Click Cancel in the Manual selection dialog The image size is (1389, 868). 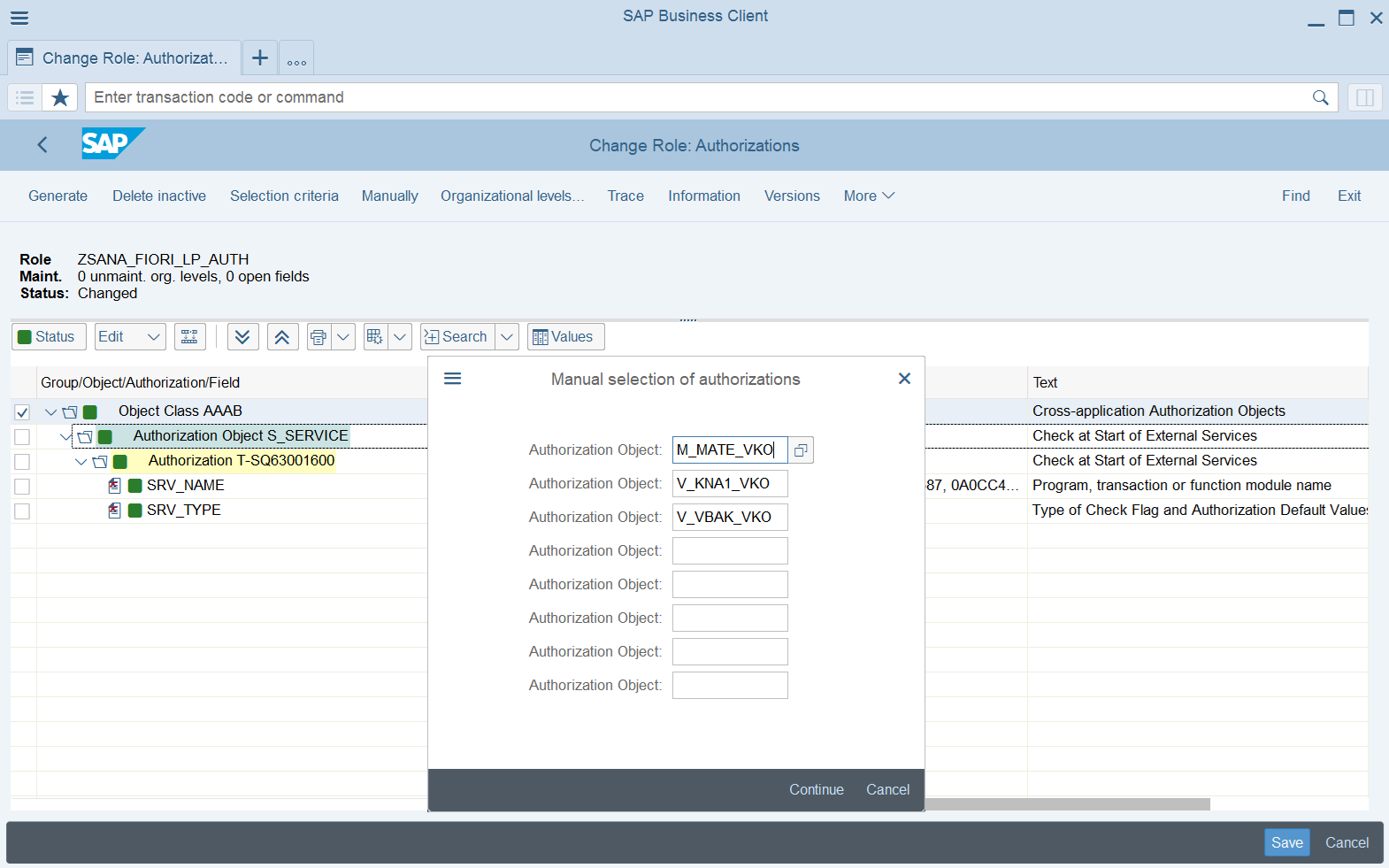click(x=887, y=790)
